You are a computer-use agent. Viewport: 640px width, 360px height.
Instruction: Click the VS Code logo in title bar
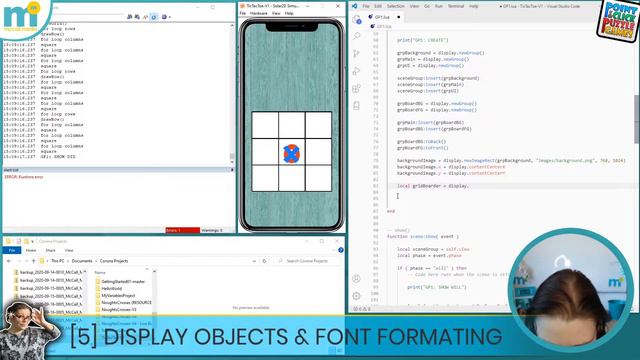pos(354,6)
